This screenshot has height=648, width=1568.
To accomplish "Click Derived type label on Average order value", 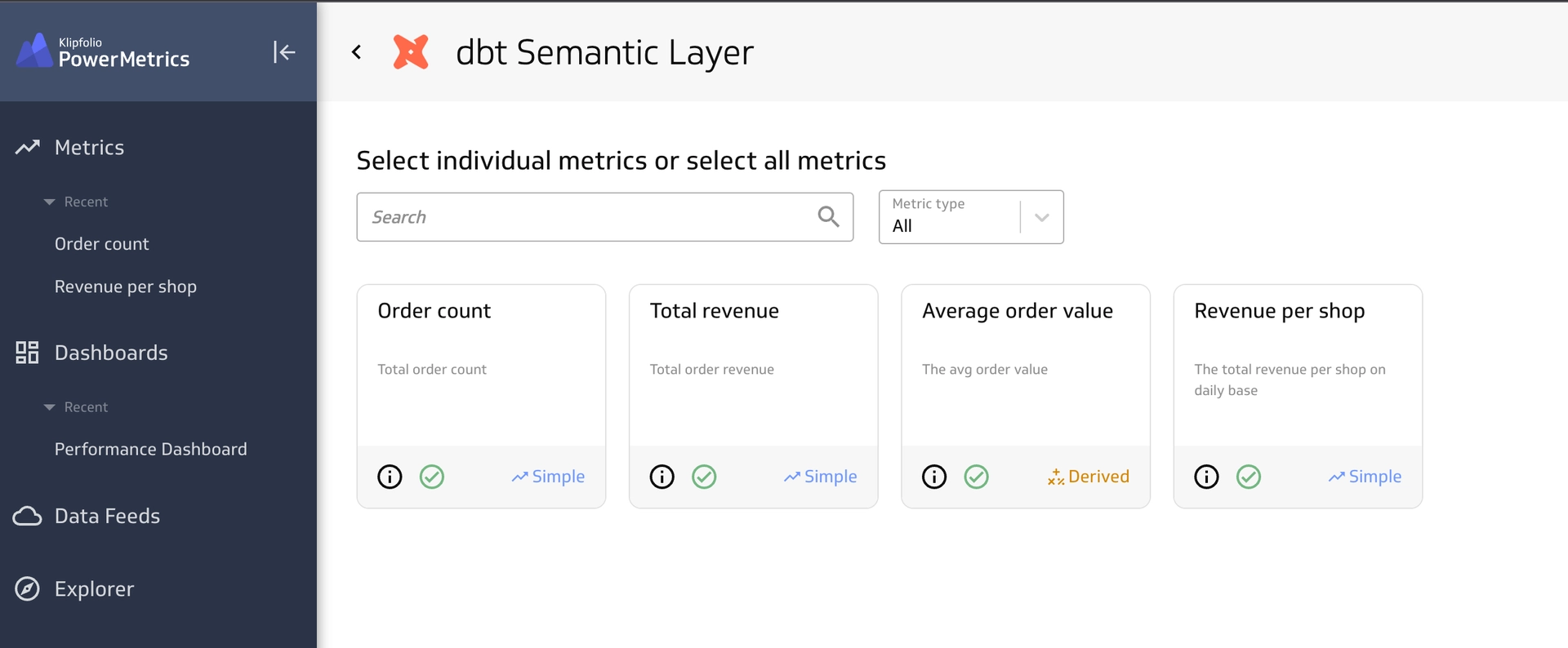I will tap(1089, 477).
